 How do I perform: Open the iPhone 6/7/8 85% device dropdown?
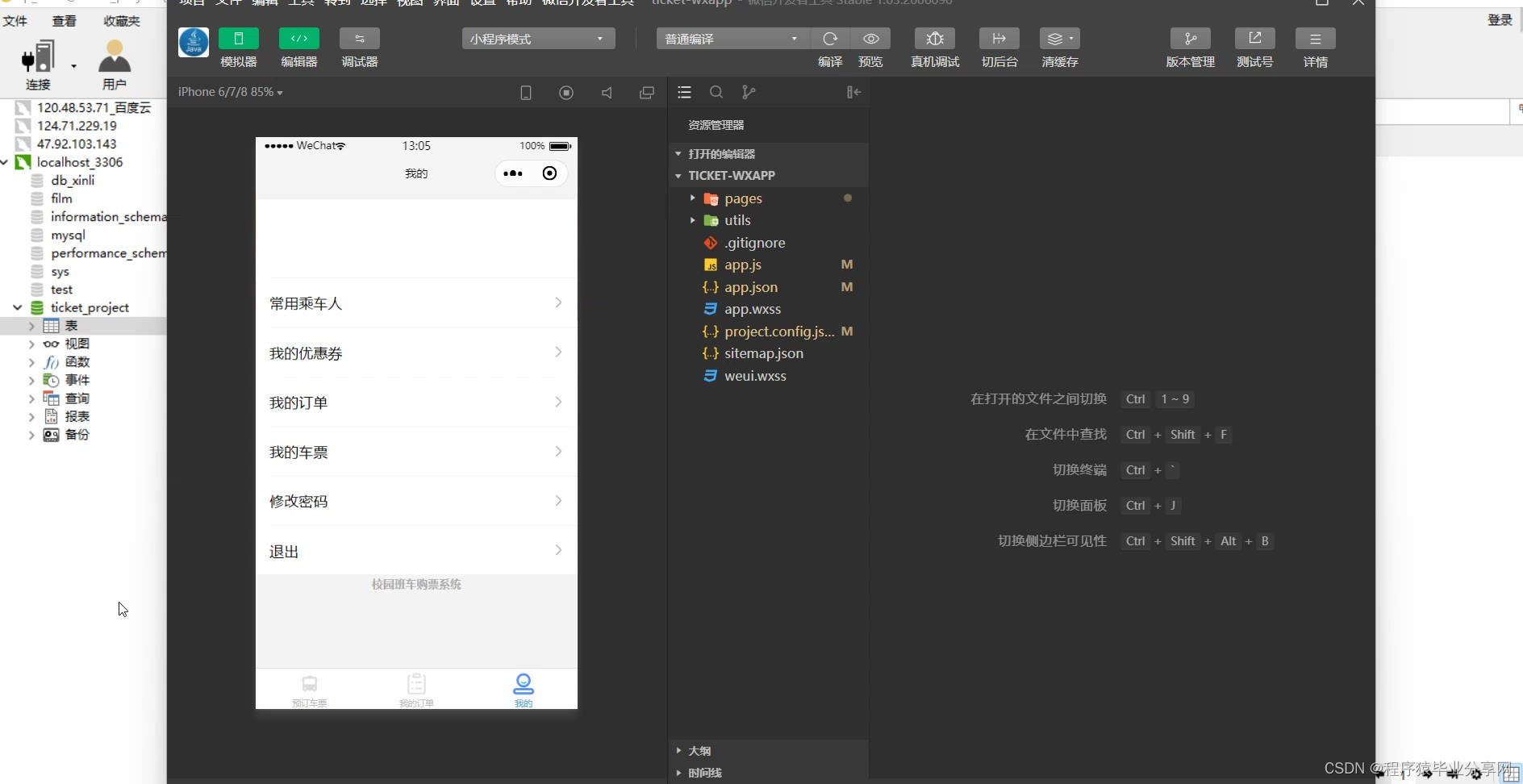click(x=231, y=92)
